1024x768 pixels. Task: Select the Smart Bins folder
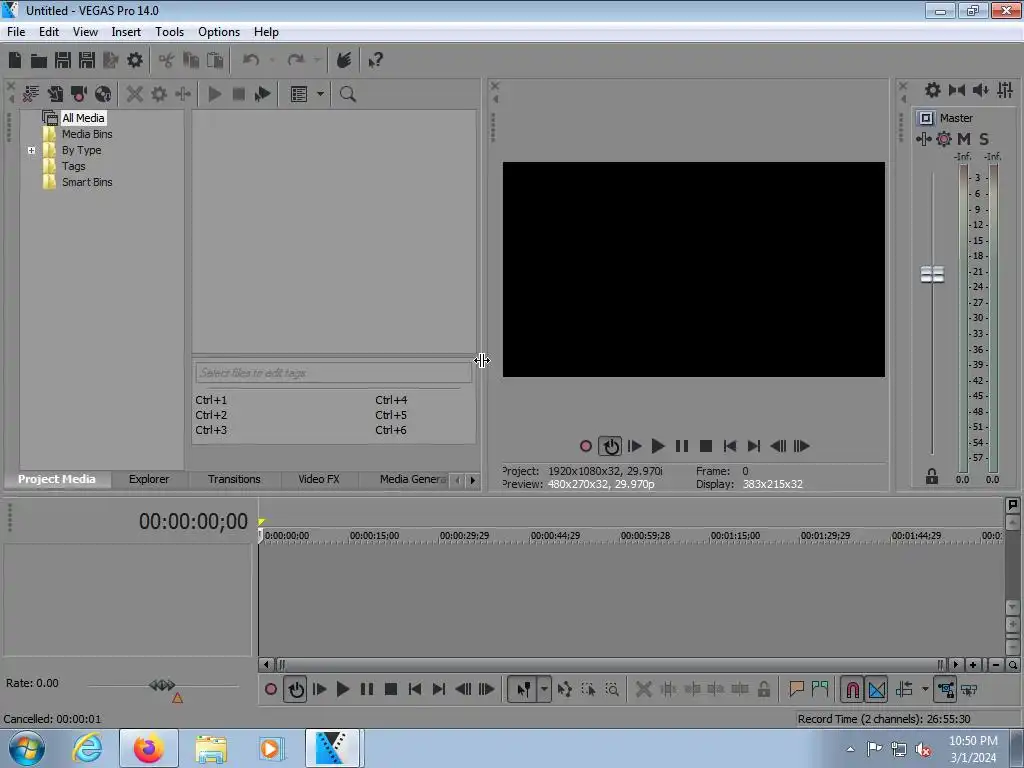pos(87,182)
